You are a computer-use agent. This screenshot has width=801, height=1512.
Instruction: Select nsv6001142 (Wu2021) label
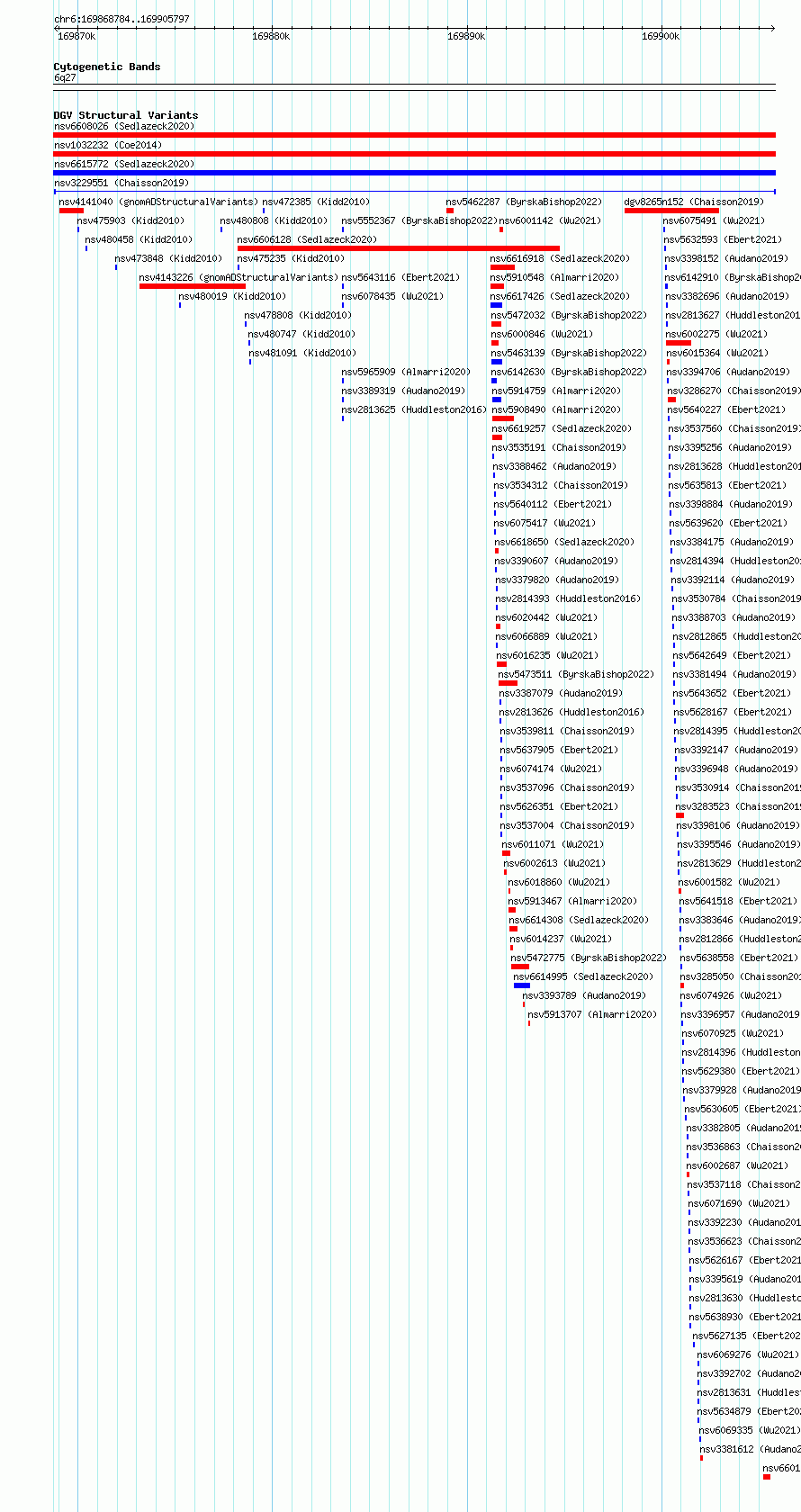click(550, 220)
